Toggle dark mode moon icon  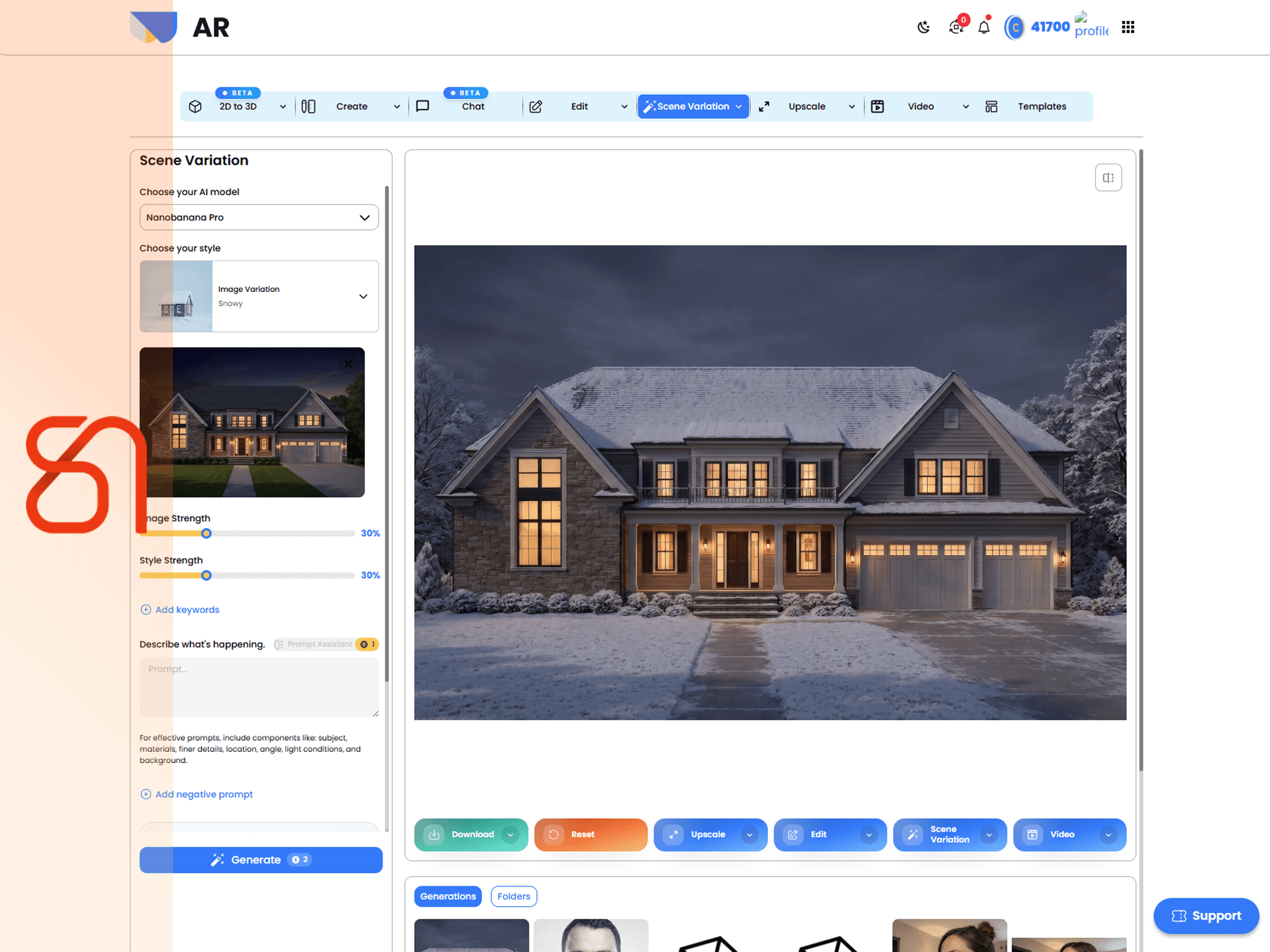click(923, 27)
